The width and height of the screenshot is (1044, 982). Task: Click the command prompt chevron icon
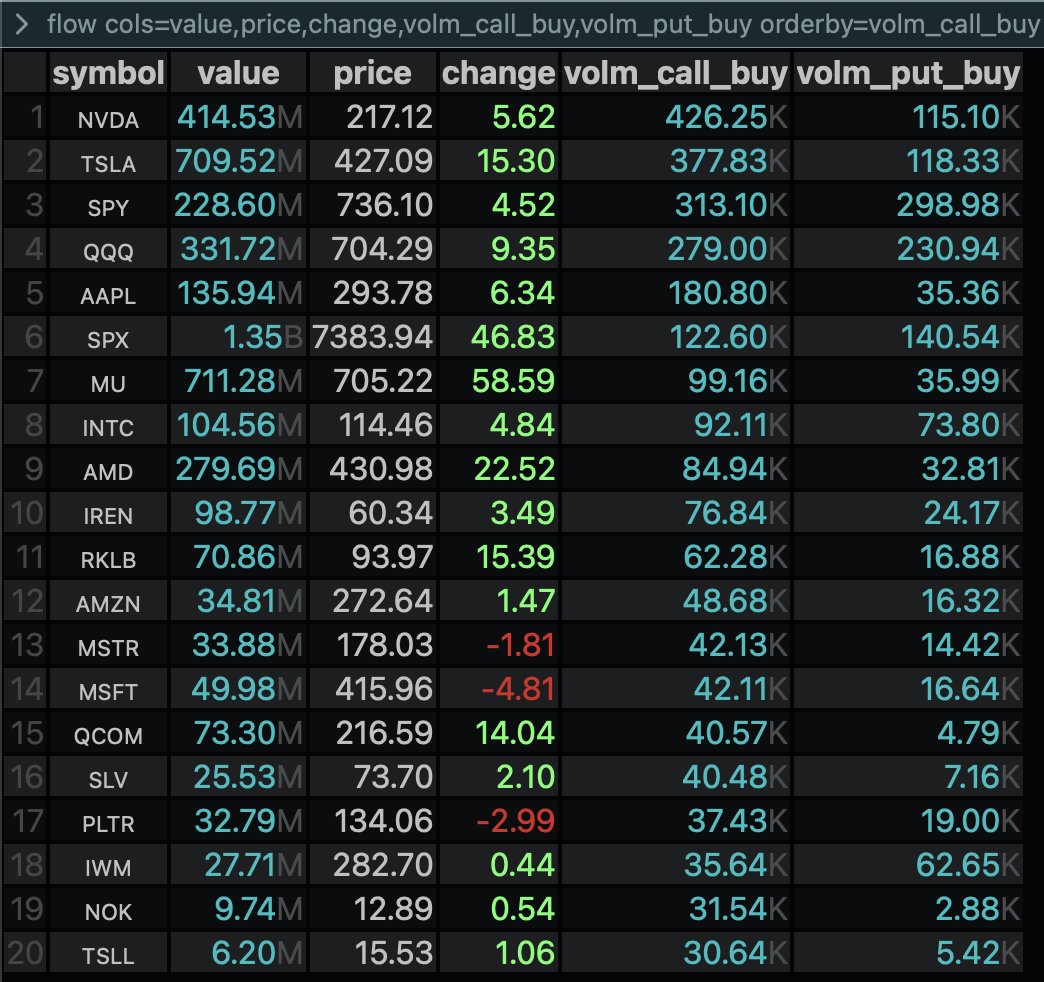pos(22,25)
